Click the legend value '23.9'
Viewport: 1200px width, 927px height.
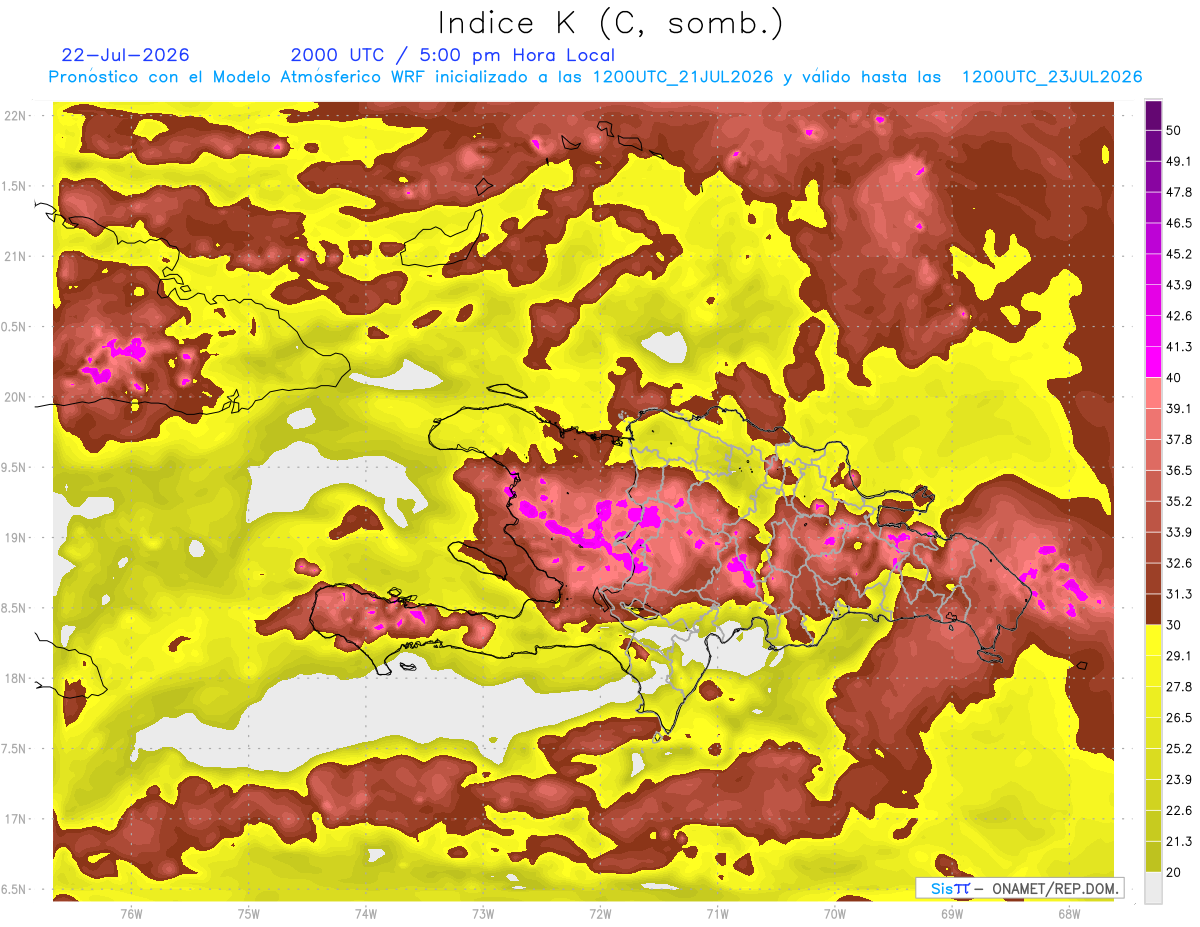[x=1178, y=779]
